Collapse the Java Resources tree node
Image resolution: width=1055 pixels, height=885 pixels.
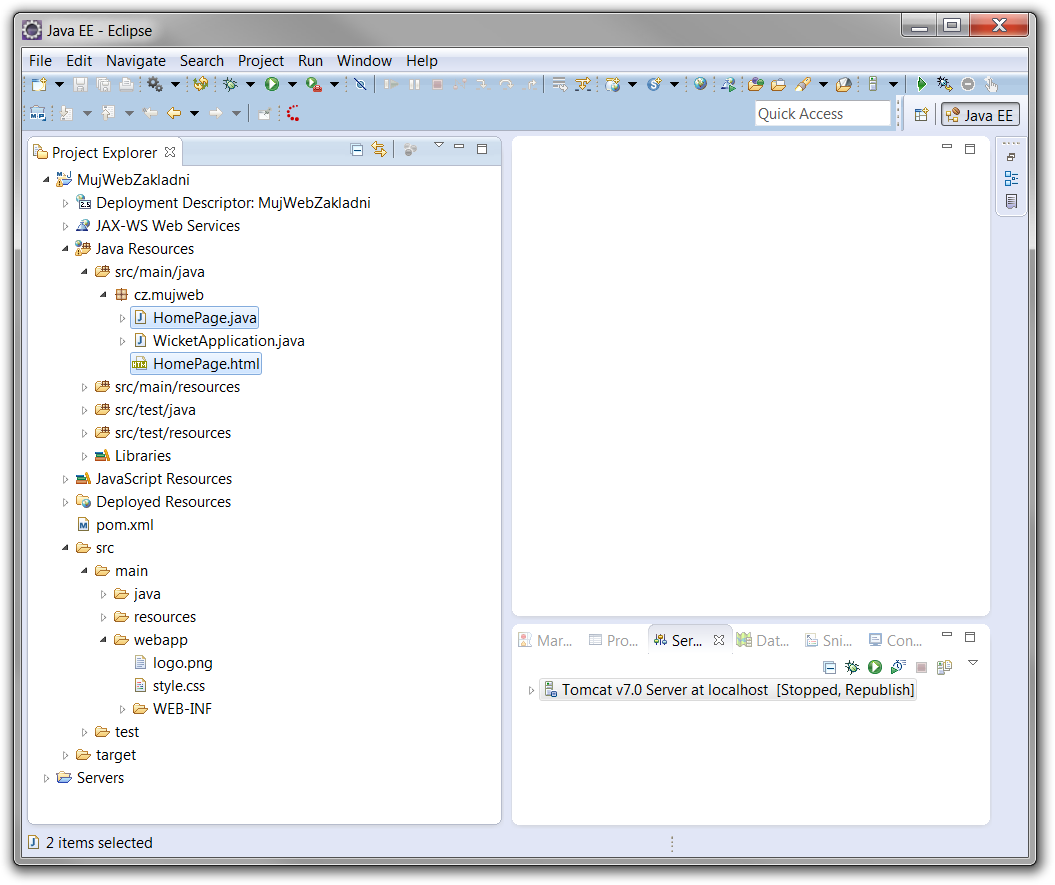point(66,249)
